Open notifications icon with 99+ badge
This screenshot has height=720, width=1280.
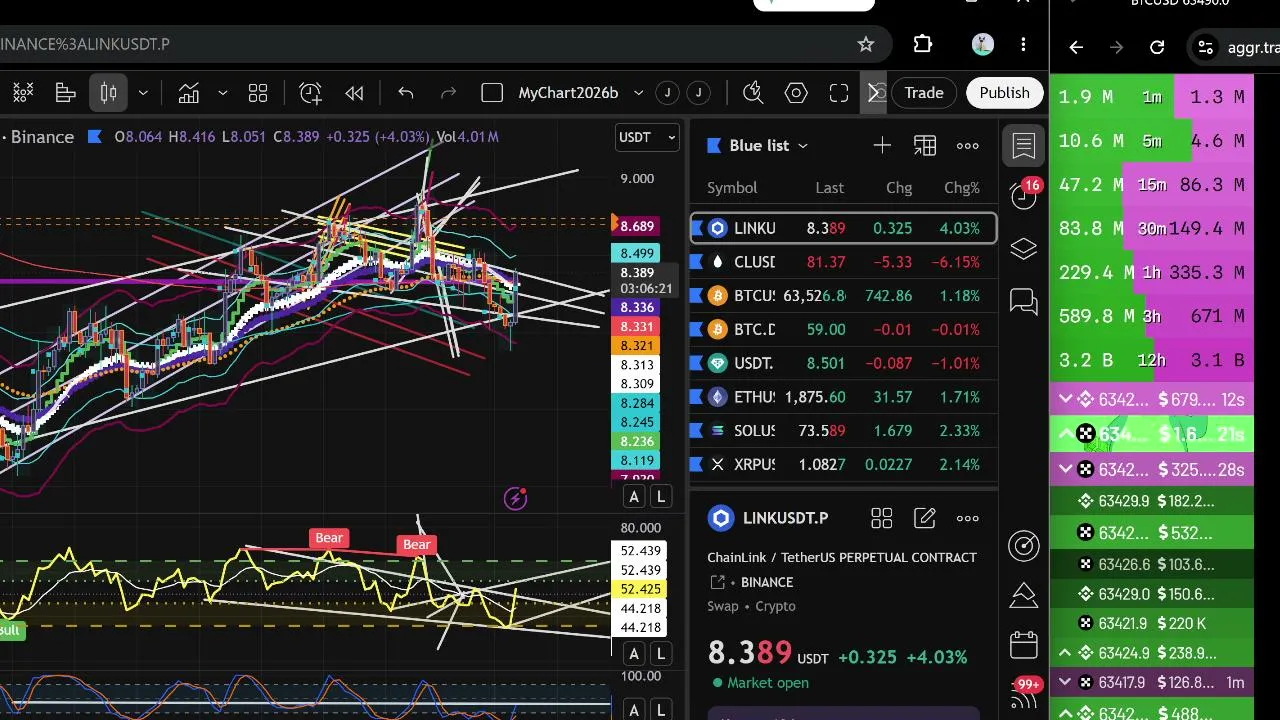point(1024,692)
